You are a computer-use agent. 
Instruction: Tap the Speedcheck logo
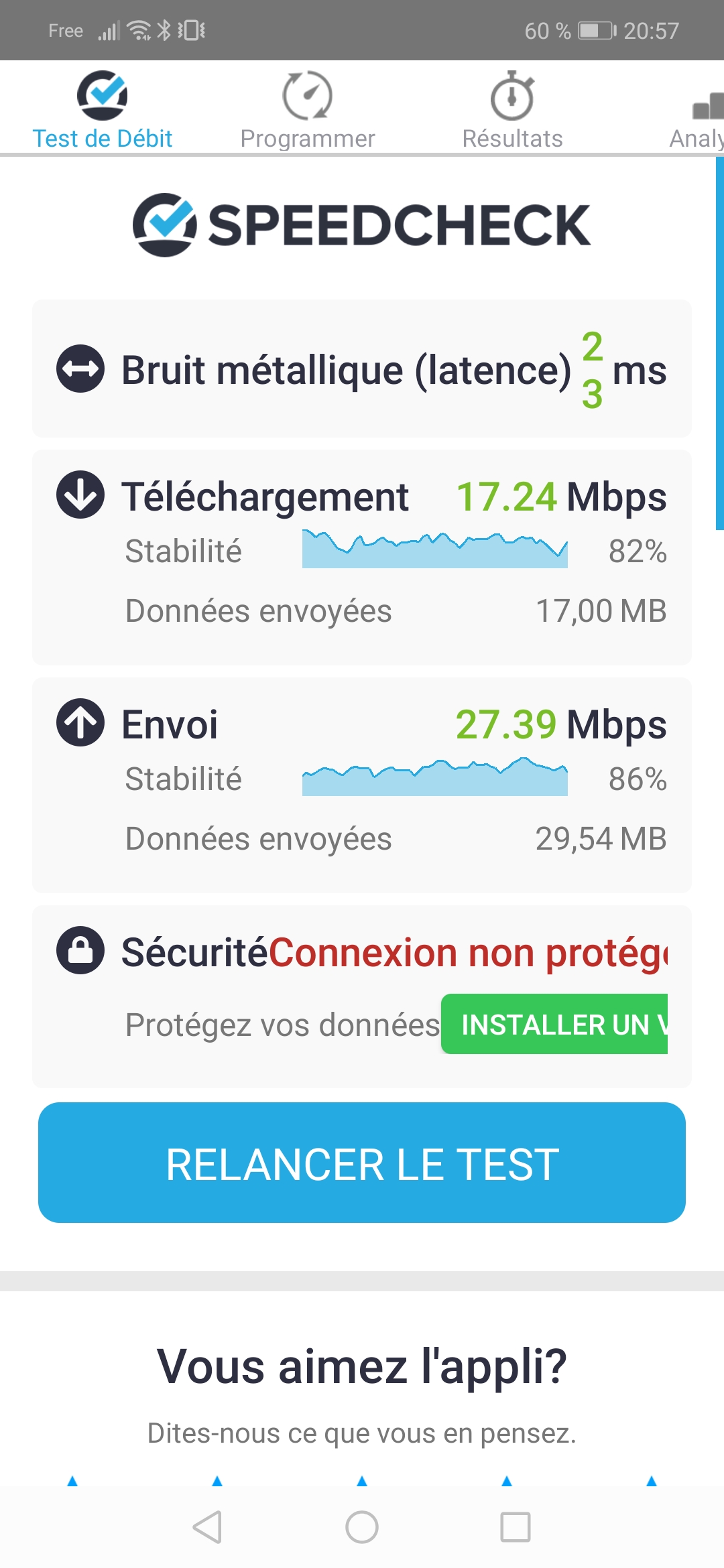click(x=362, y=225)
